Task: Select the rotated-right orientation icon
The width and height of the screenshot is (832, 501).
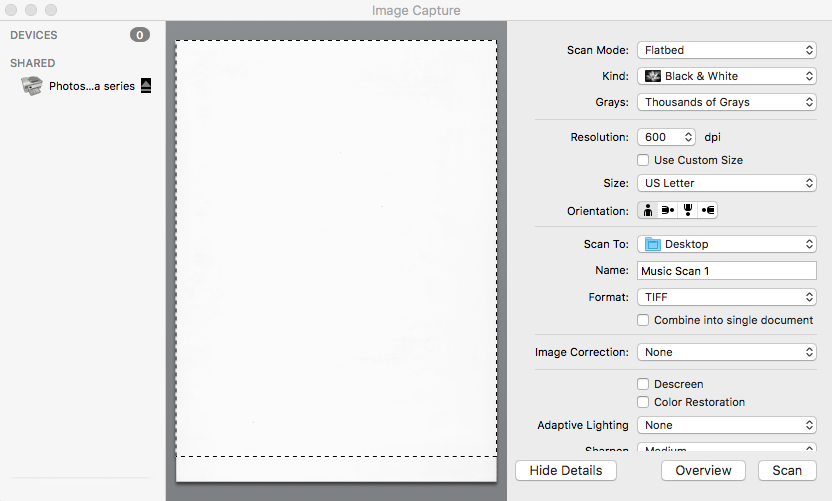Action: pos(708,211)
